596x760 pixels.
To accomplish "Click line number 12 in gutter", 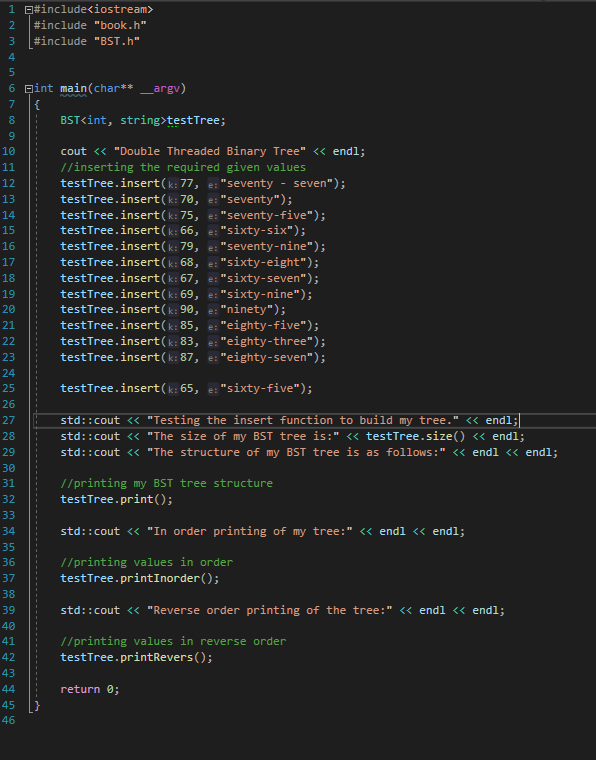I will (8, 183).
